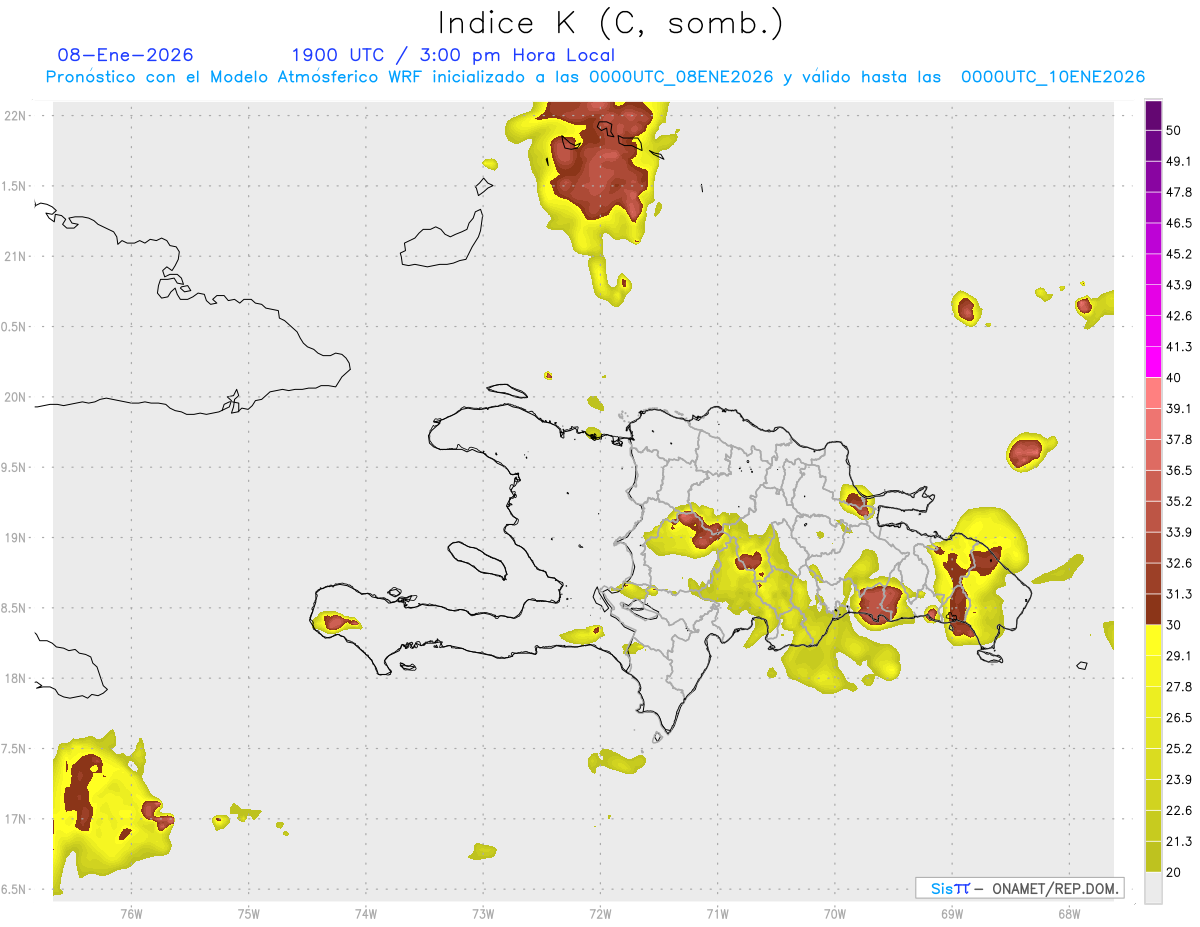Click the latitude label "20N"
The width and height of the screenshot is (1200, 927).
tap(17, 397)
